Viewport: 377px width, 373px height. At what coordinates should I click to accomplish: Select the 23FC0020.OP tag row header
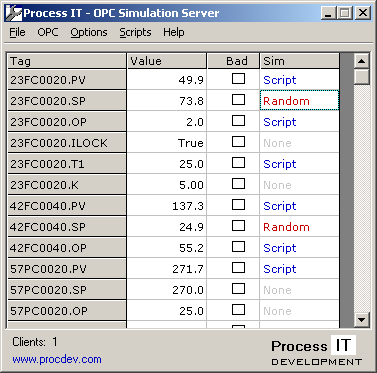67,121
